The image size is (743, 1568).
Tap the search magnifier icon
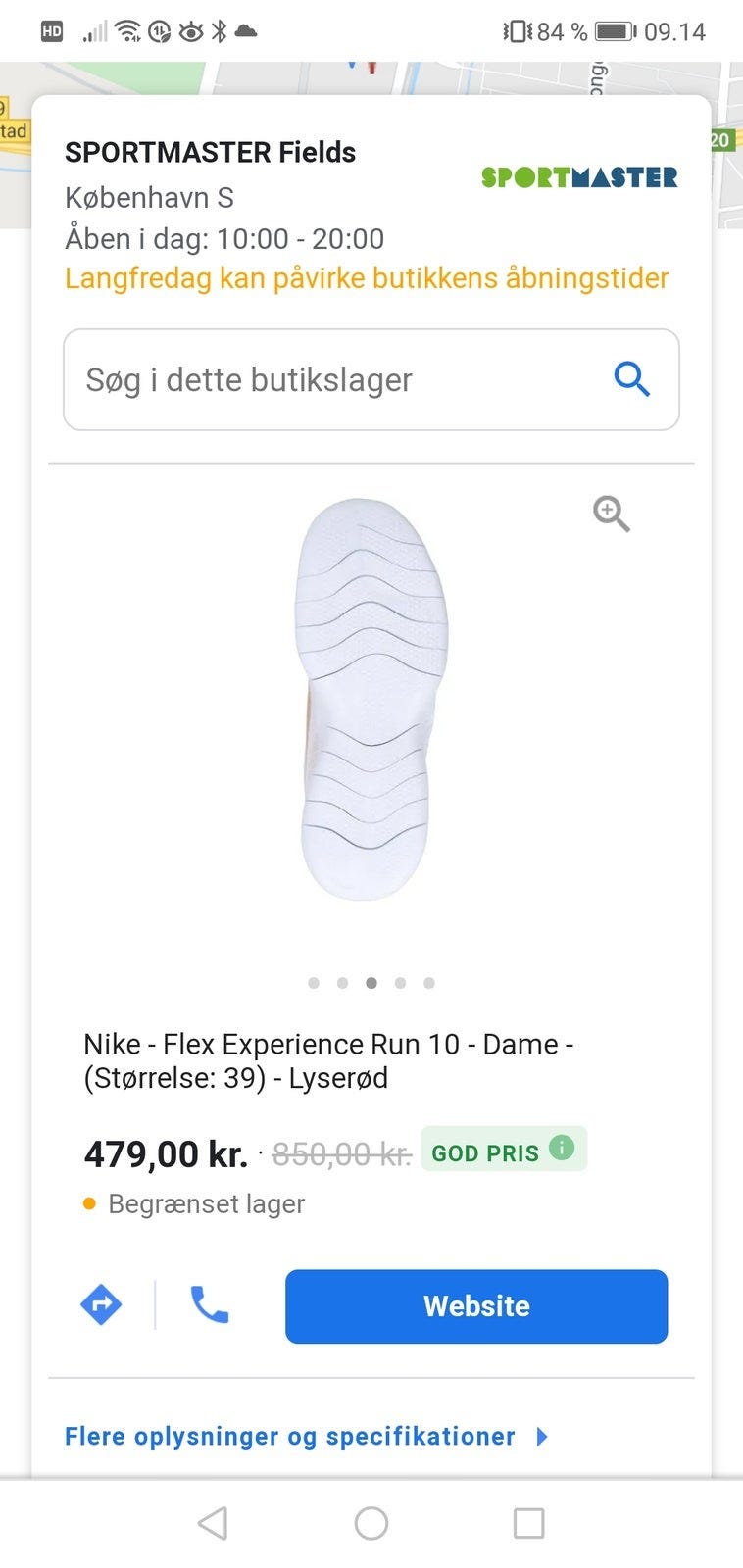(631, 378)
